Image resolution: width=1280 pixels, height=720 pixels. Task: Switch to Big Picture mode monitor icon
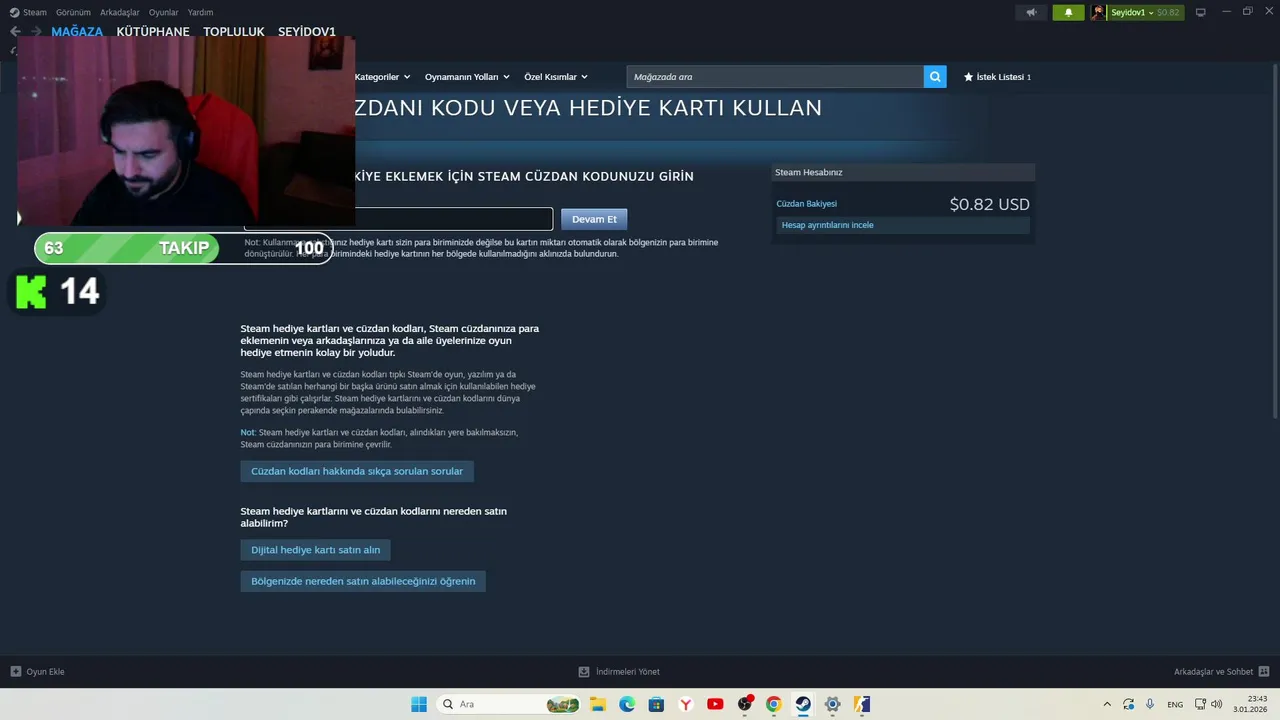1201,12
